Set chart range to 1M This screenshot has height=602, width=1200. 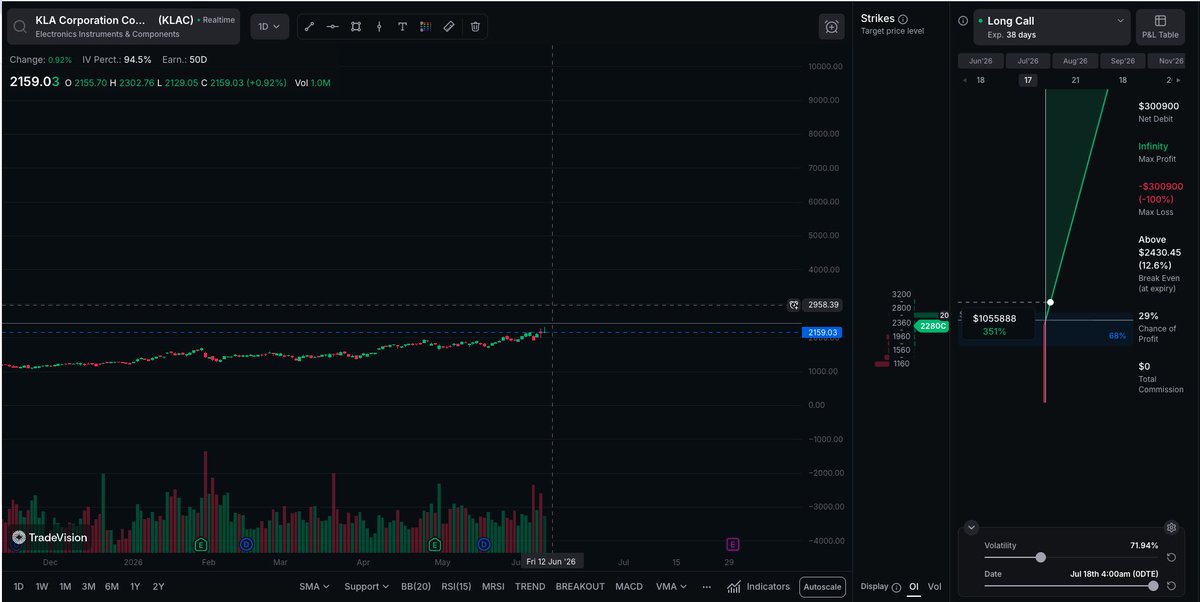pos(65,587)
